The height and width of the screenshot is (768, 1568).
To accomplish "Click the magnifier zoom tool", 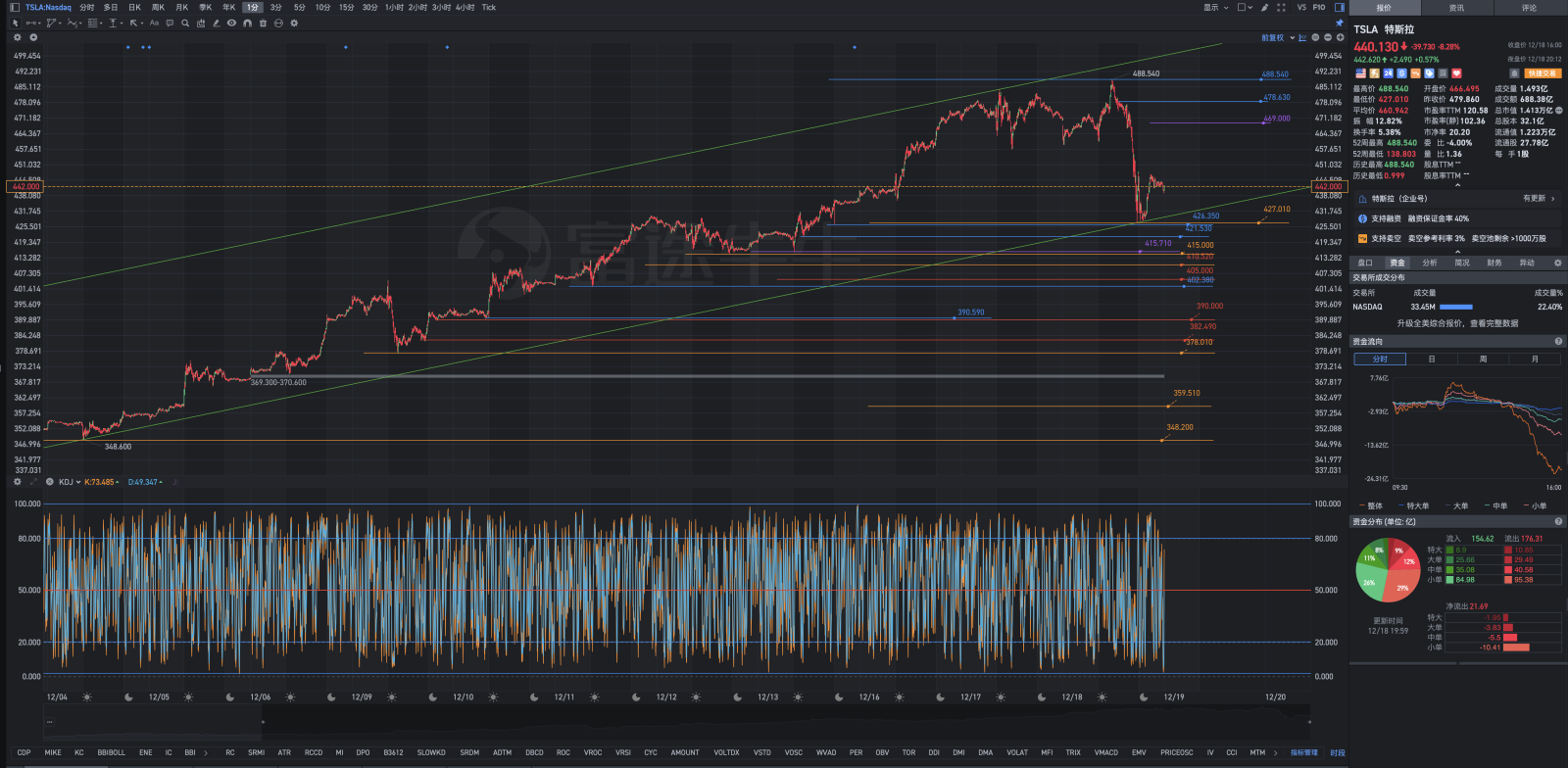I will [x=185, y=23].
